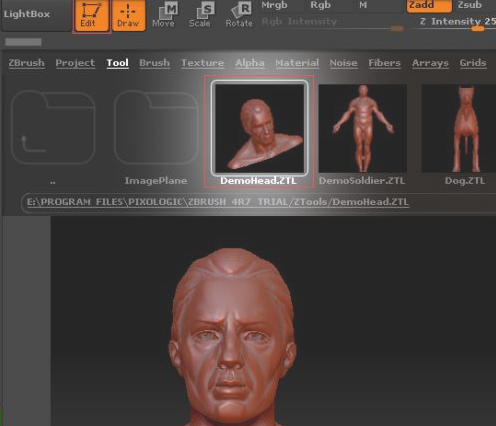The width and height of the screenshot is (496, 426).
Task: Open the Grids LightBox tab
Action: [473, 63]
